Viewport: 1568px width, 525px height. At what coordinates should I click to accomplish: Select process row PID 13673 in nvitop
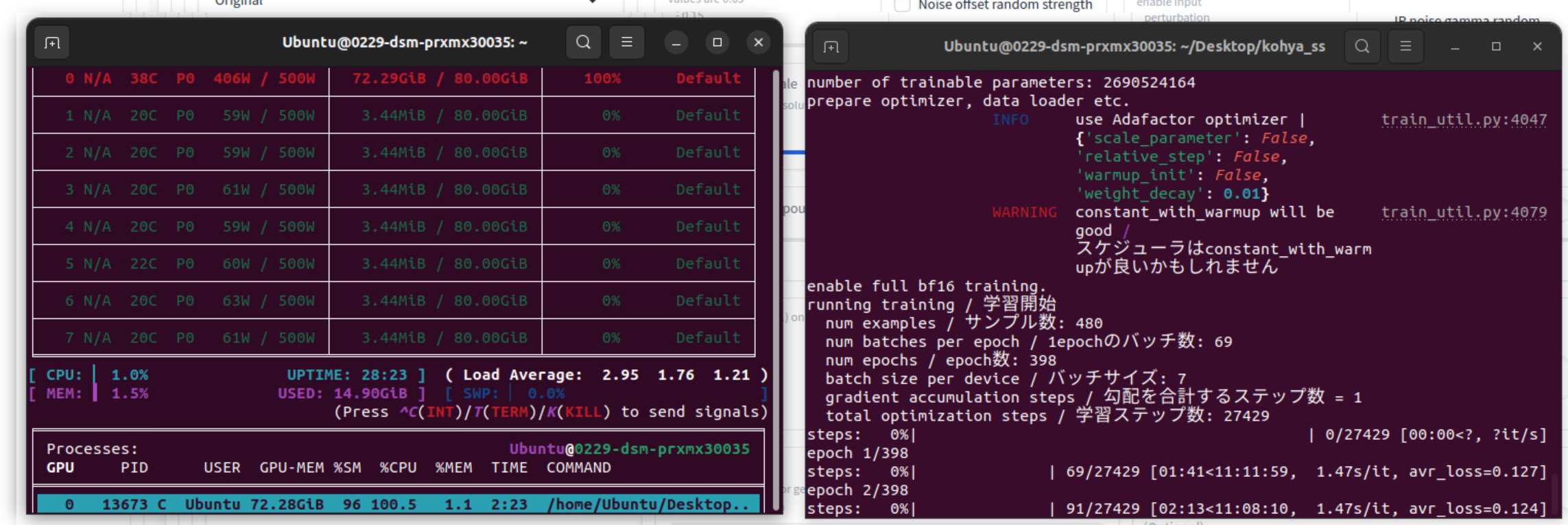point(398,504)
